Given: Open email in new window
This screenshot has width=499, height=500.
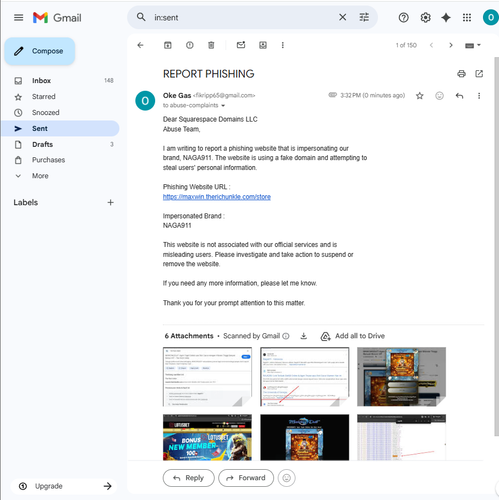Looking at the screenshot, I should point(479,74).
